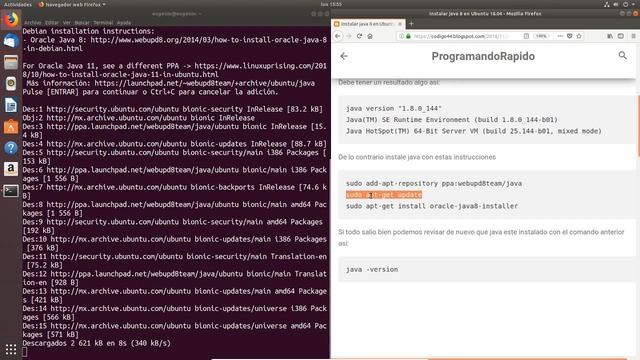
Task: Close the Instalar java 8 tab
Action: 400,24
